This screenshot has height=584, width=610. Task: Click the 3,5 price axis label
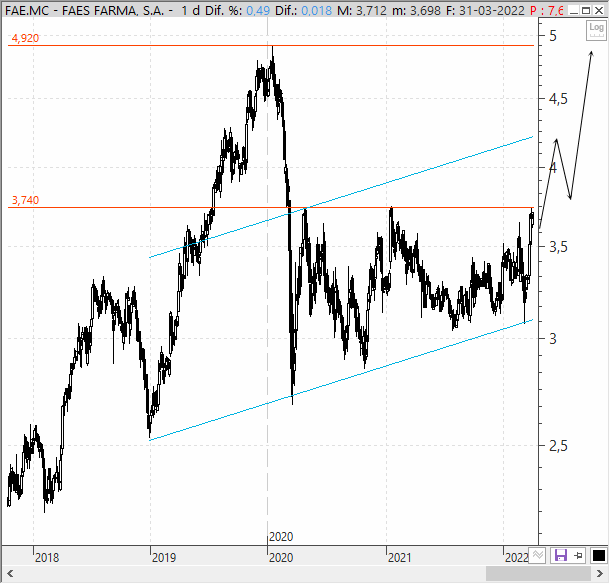(558, 247)
